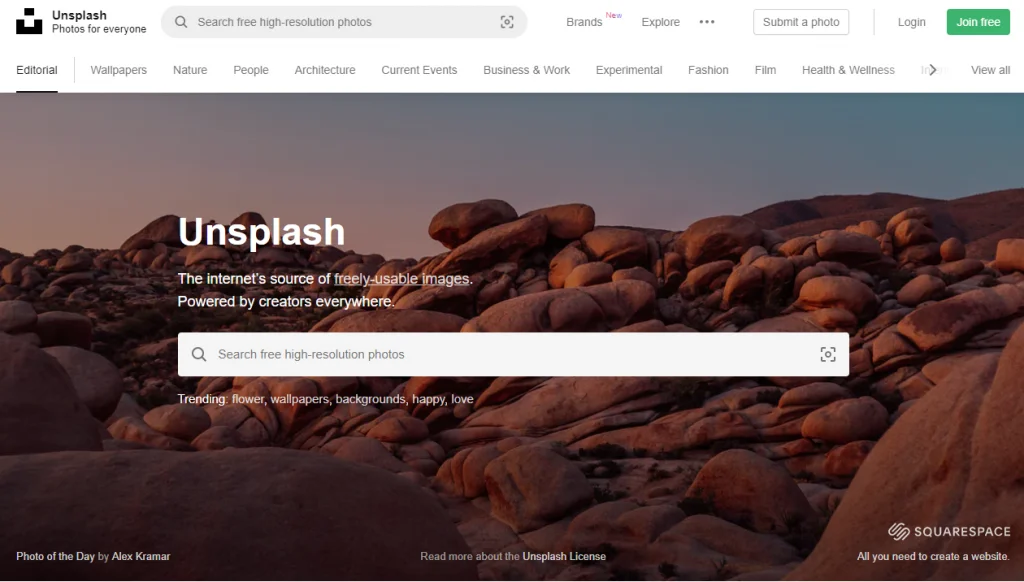The image size is (1024, 582).
Task: Click View all topics
Action: click(x=990, y=70)
